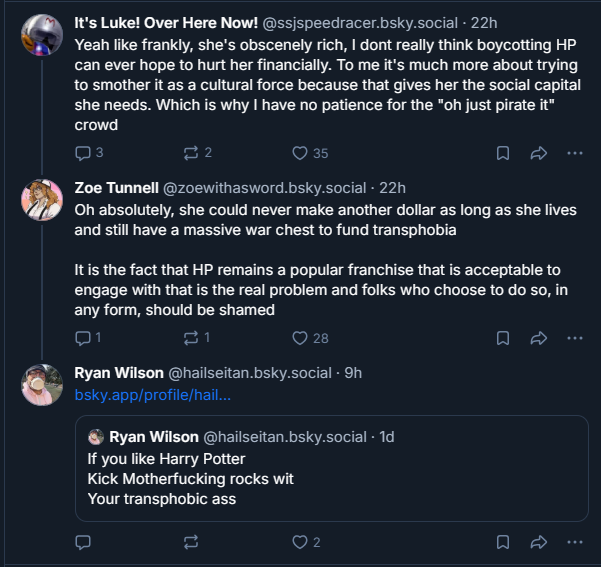Share Luke's post via arrow icon
The width and height of the screenshot is (601, 567).
click(539, 153)
